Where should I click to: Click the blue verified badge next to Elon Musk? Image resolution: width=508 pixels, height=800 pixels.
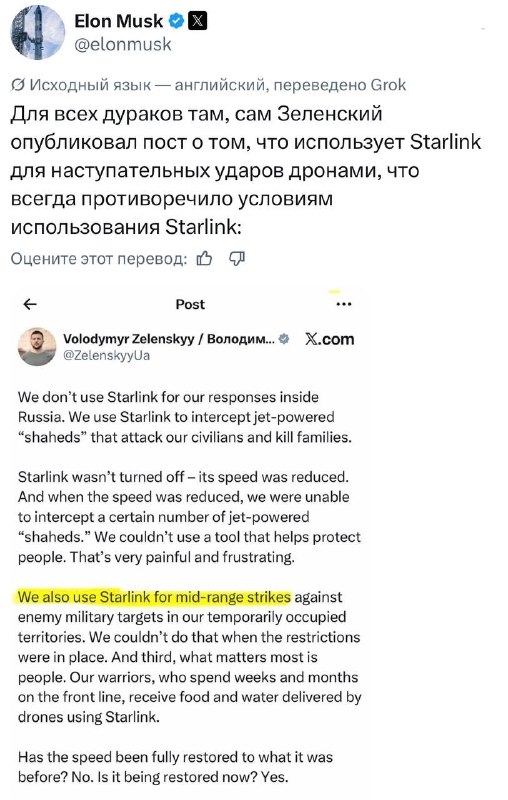pos(176,21)
